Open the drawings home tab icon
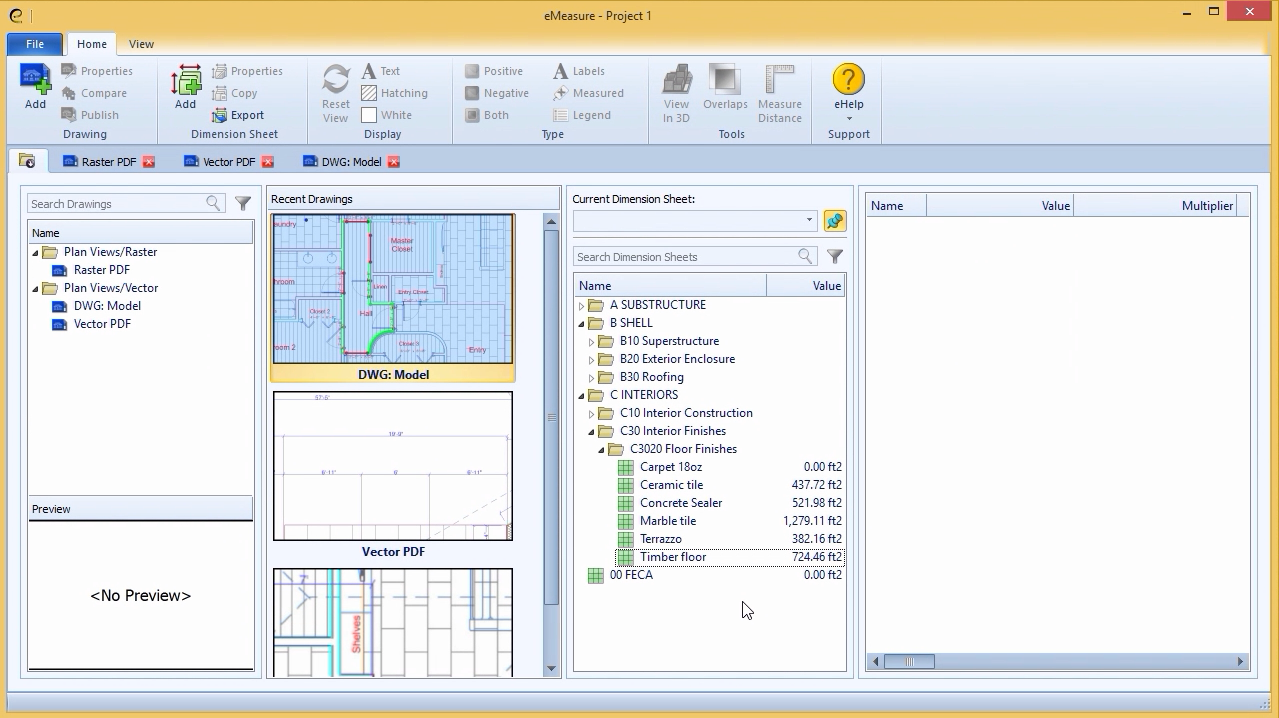 click(x=27, y=161)
